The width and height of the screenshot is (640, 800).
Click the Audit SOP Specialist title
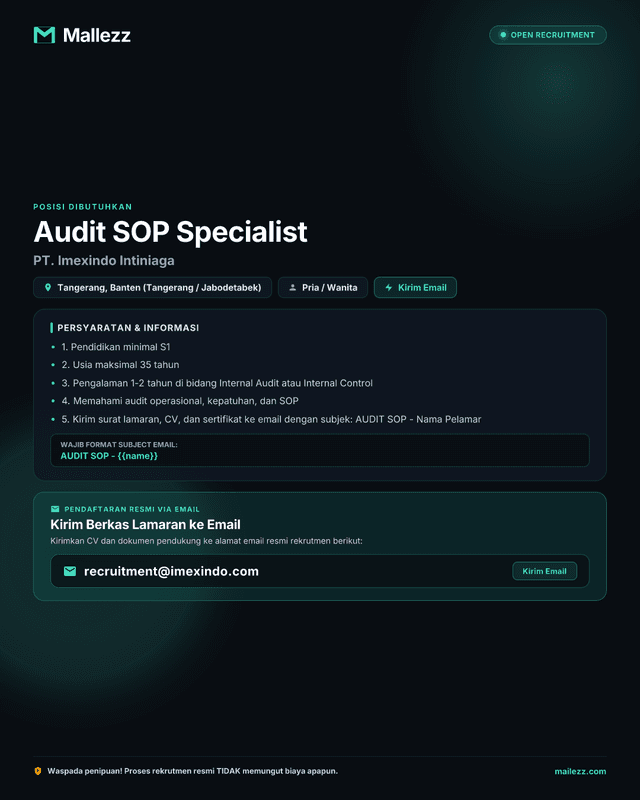pos(170,232)
